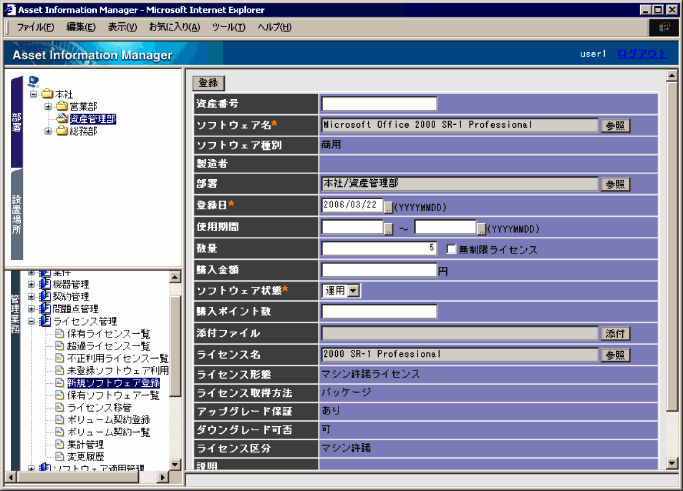683x491 pixels.
Task: Open the 編集(E) menu
Action: (x=81, y=27)
